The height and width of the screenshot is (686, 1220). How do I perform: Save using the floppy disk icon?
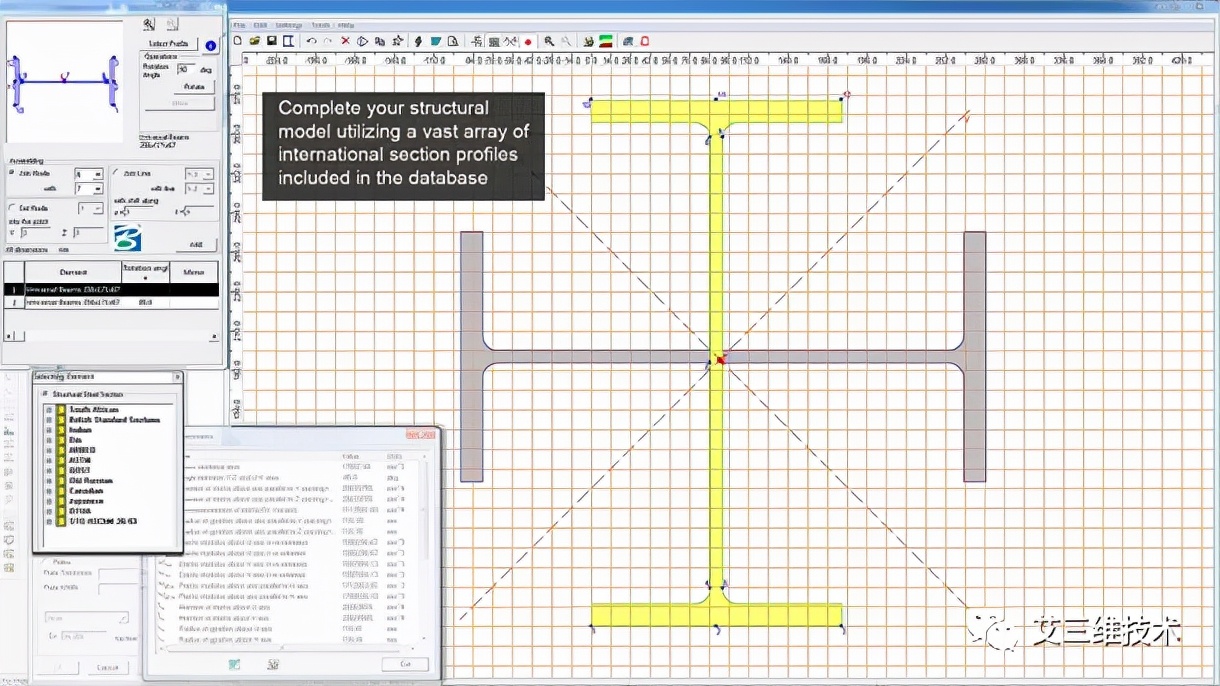pos(271,41)
